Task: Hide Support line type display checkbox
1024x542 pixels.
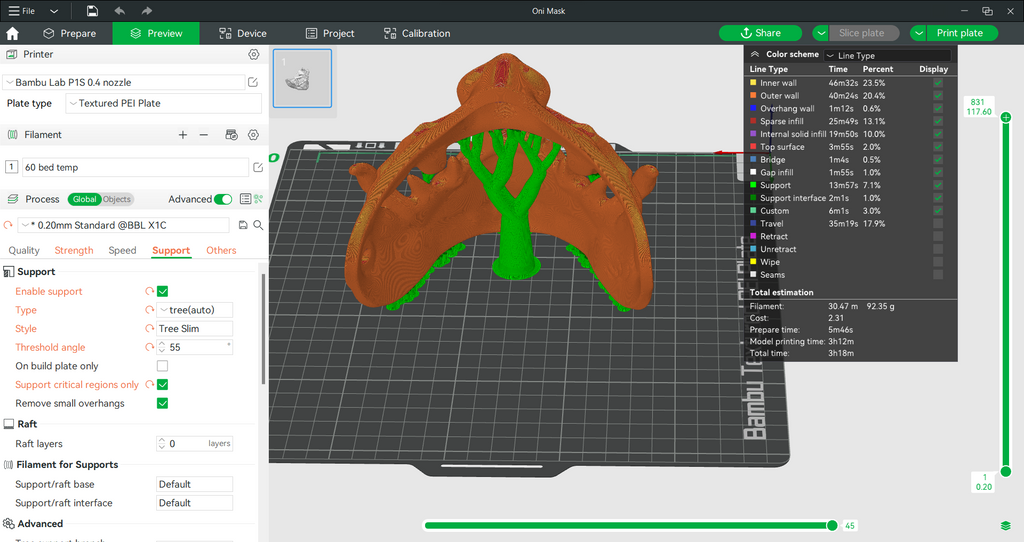Action: 938,185
